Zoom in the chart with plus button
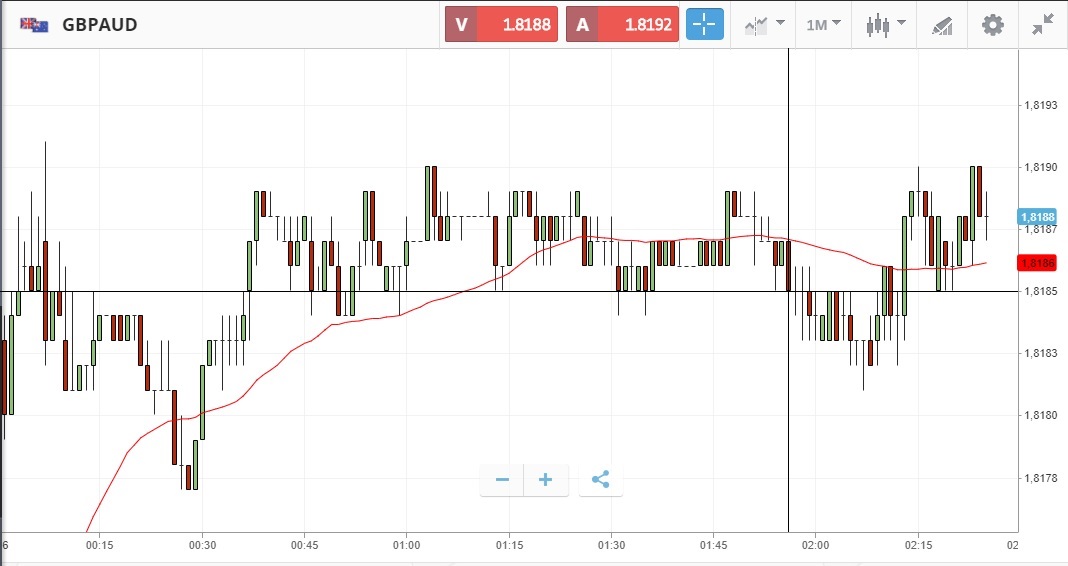This screenshot has height=566, width=1068. pos(546,480)
